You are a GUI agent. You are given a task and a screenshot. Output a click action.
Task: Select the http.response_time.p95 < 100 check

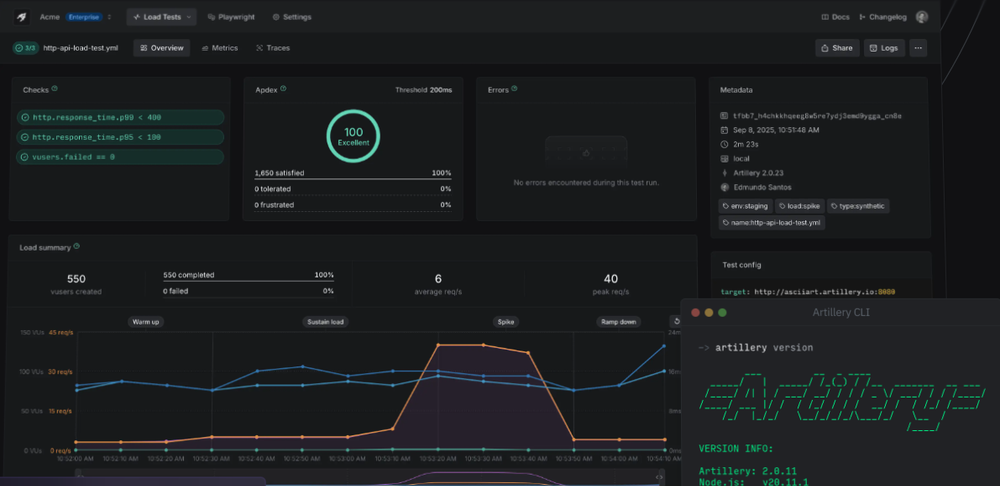121,137
